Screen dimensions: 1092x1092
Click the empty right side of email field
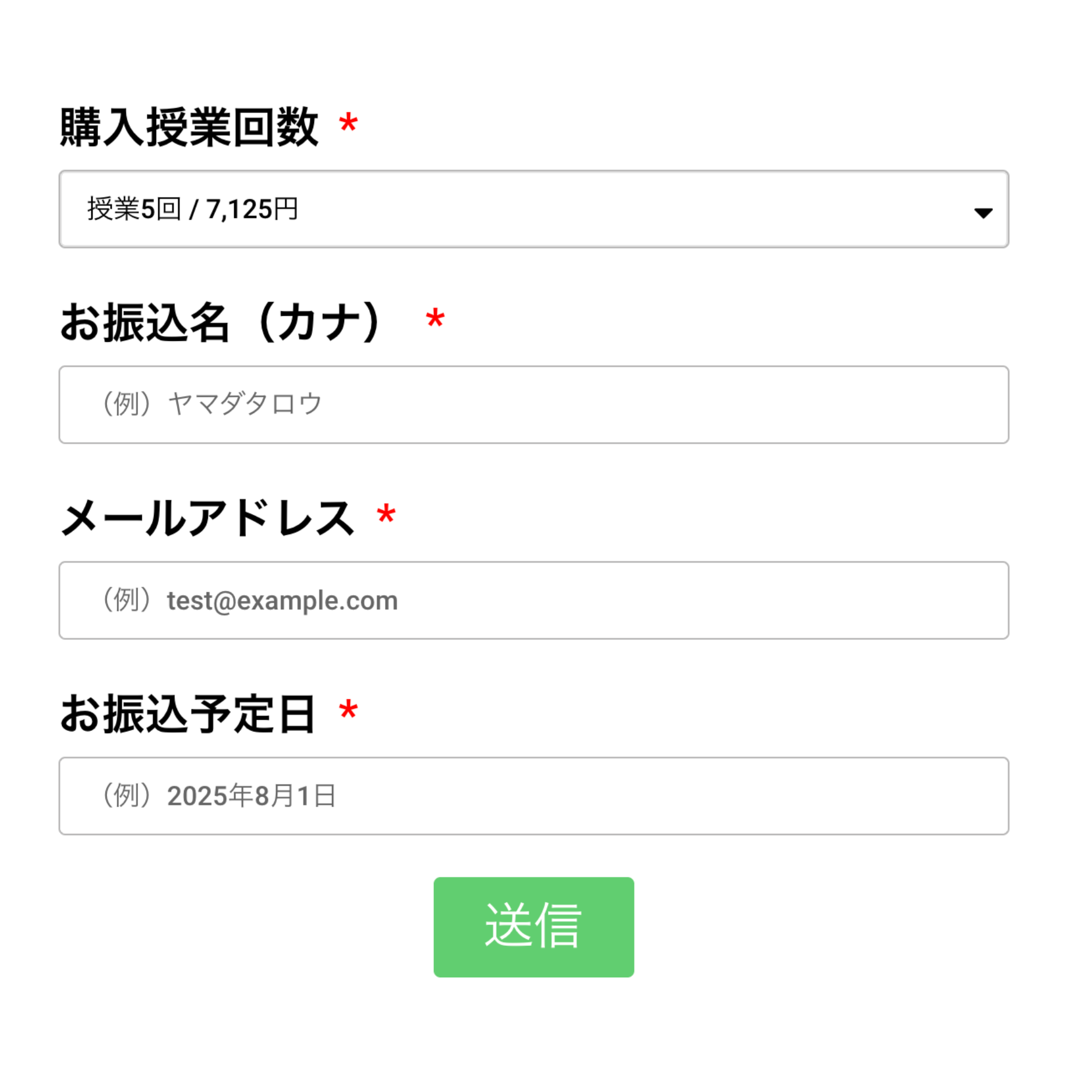[x=757, y=600]
